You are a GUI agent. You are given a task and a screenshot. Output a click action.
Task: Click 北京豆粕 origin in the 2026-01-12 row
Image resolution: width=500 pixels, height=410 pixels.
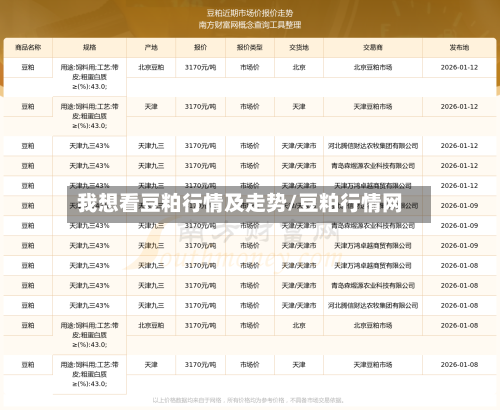pos(151,67)
